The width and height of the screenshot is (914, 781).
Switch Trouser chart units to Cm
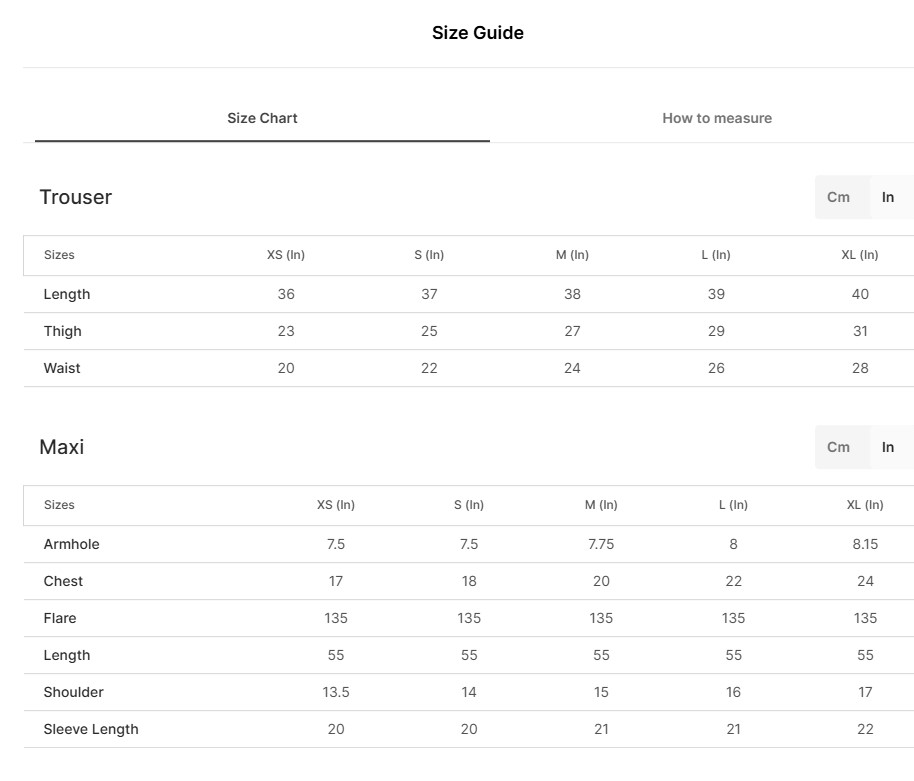[x=838, y=197]
